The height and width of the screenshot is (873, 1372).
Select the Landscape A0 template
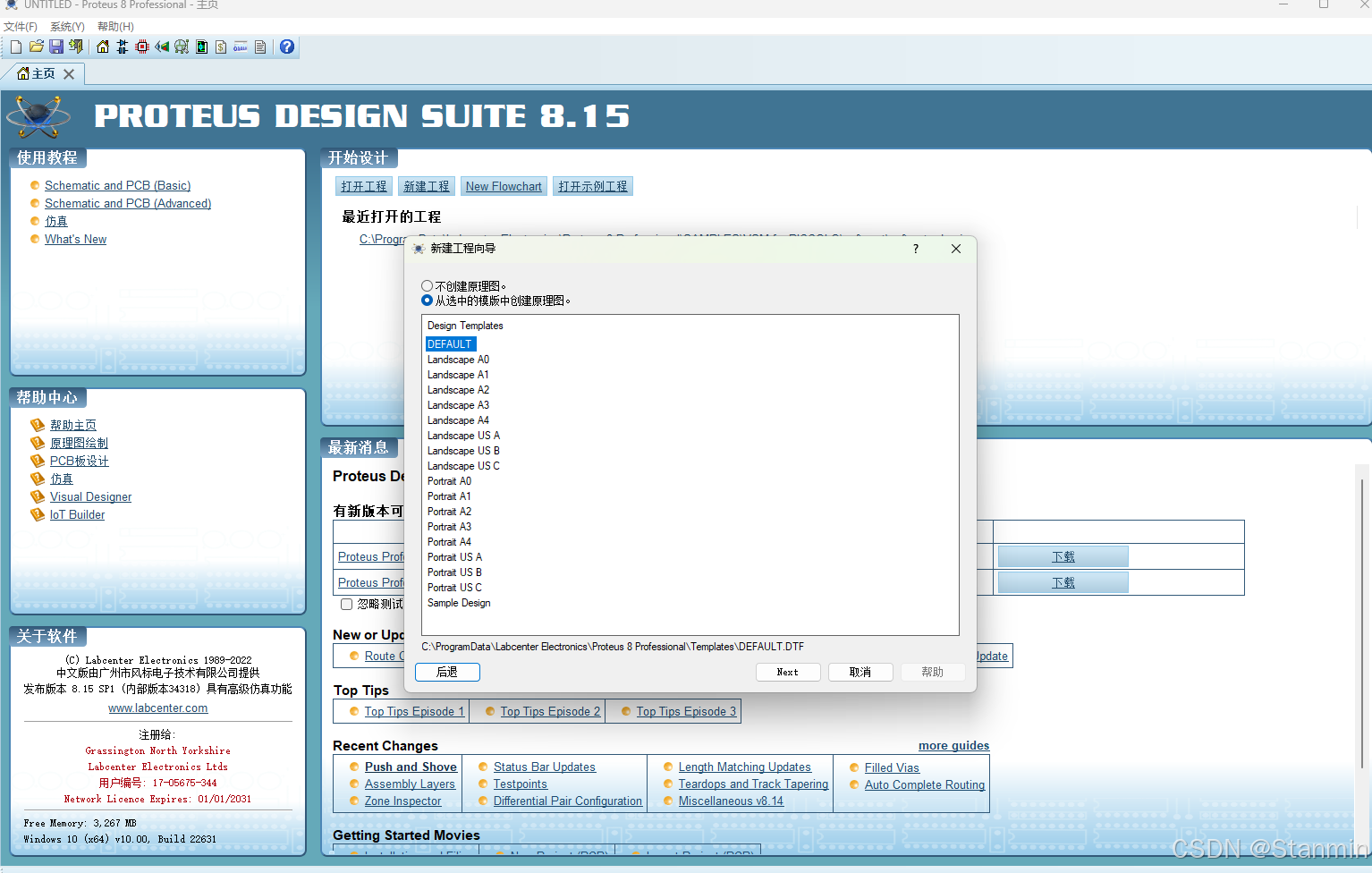click(458, 360)
